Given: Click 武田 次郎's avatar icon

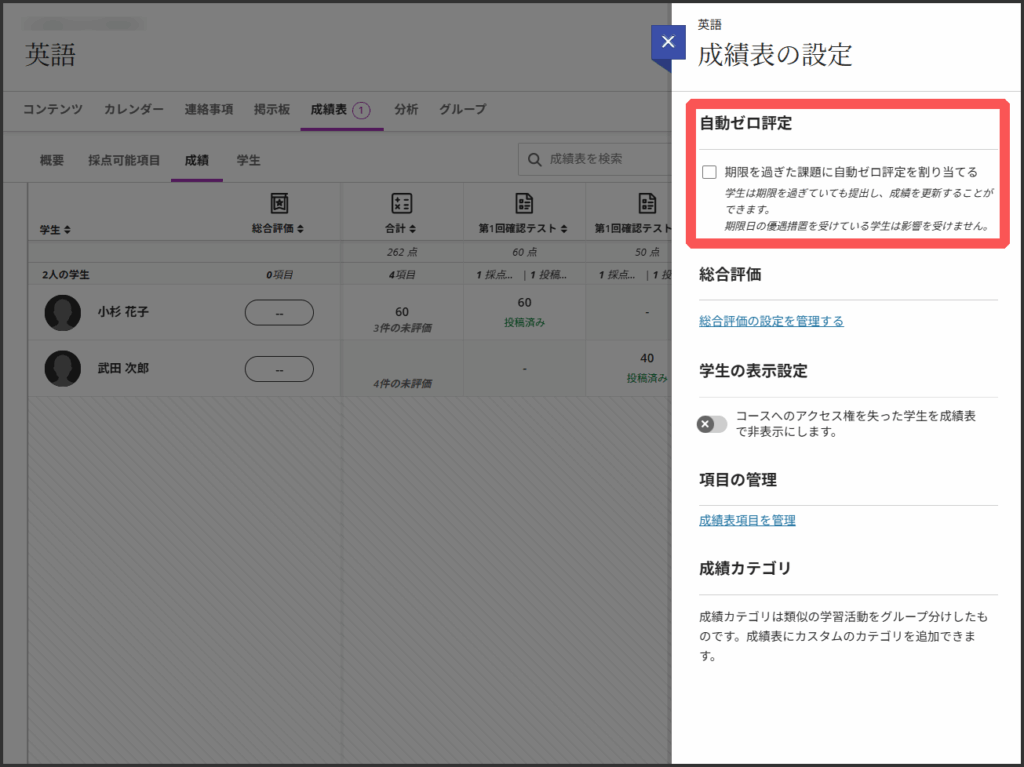Looking at the screenshot, I should tap(63, 369).
